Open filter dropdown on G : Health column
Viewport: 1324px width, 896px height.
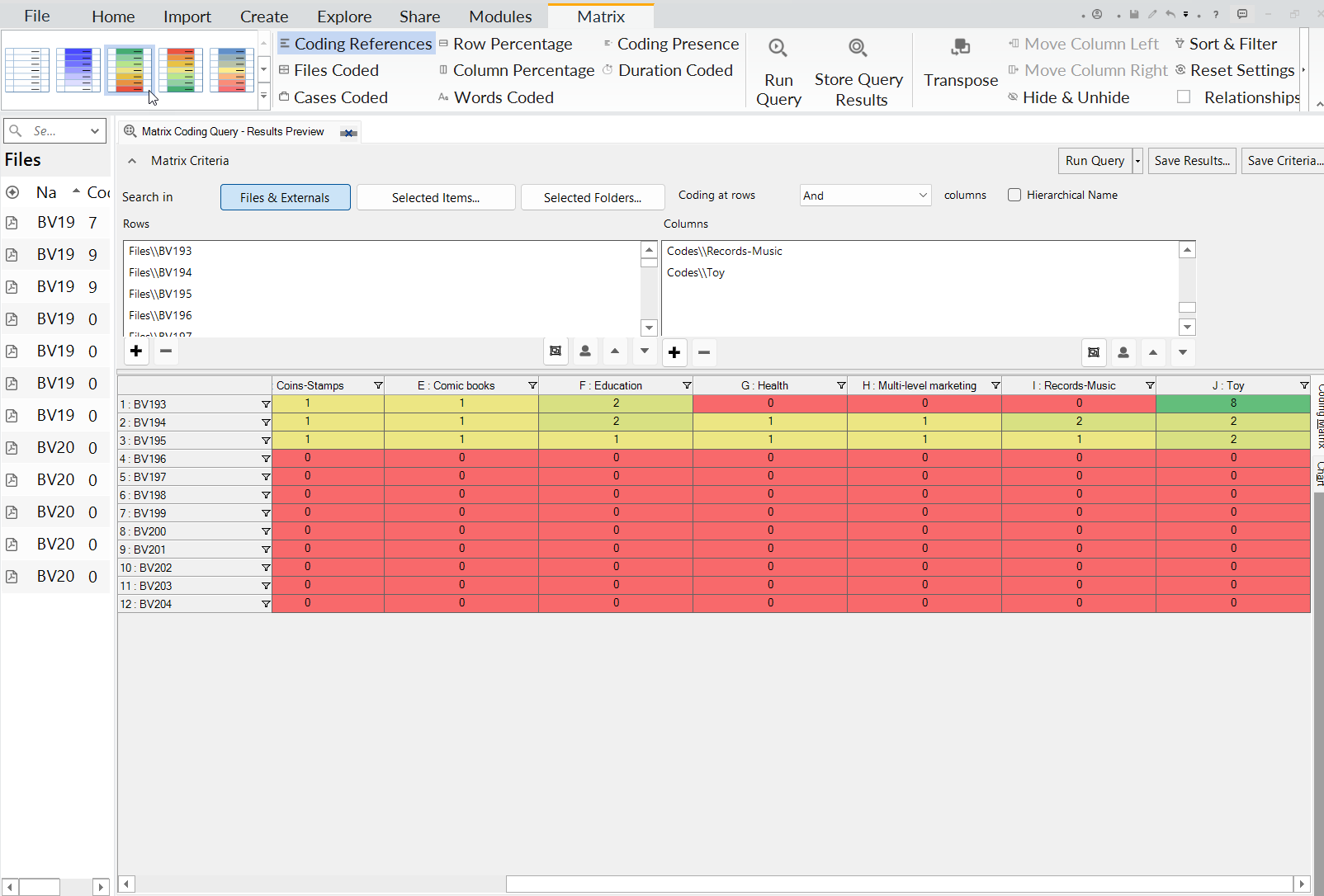841,385
